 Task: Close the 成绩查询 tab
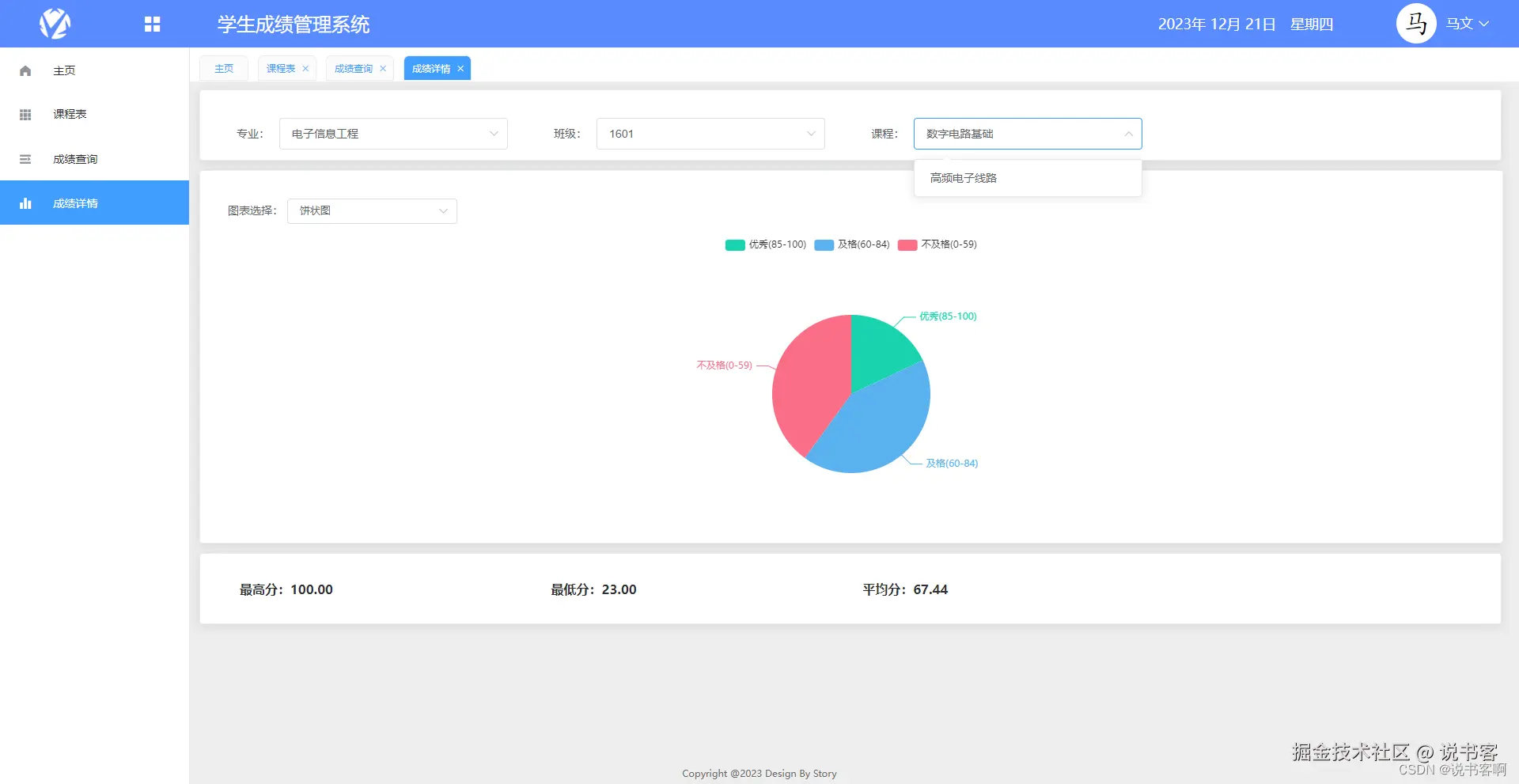[383, 69]
